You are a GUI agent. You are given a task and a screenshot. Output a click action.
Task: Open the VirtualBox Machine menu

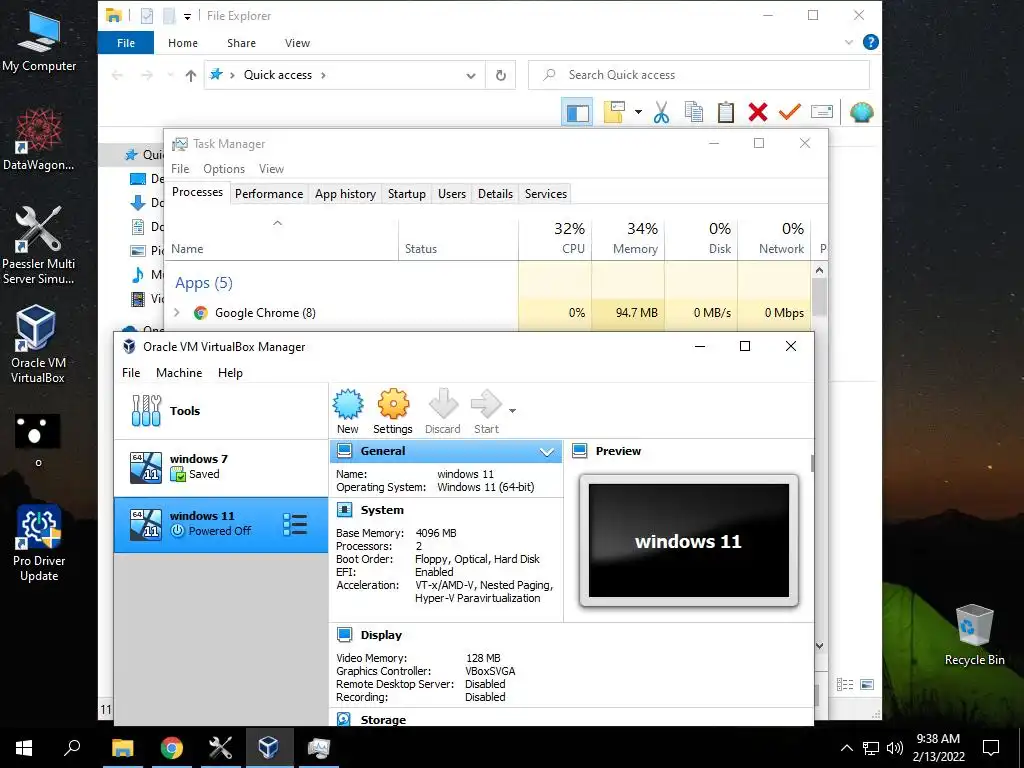click(x=179, y=372)
